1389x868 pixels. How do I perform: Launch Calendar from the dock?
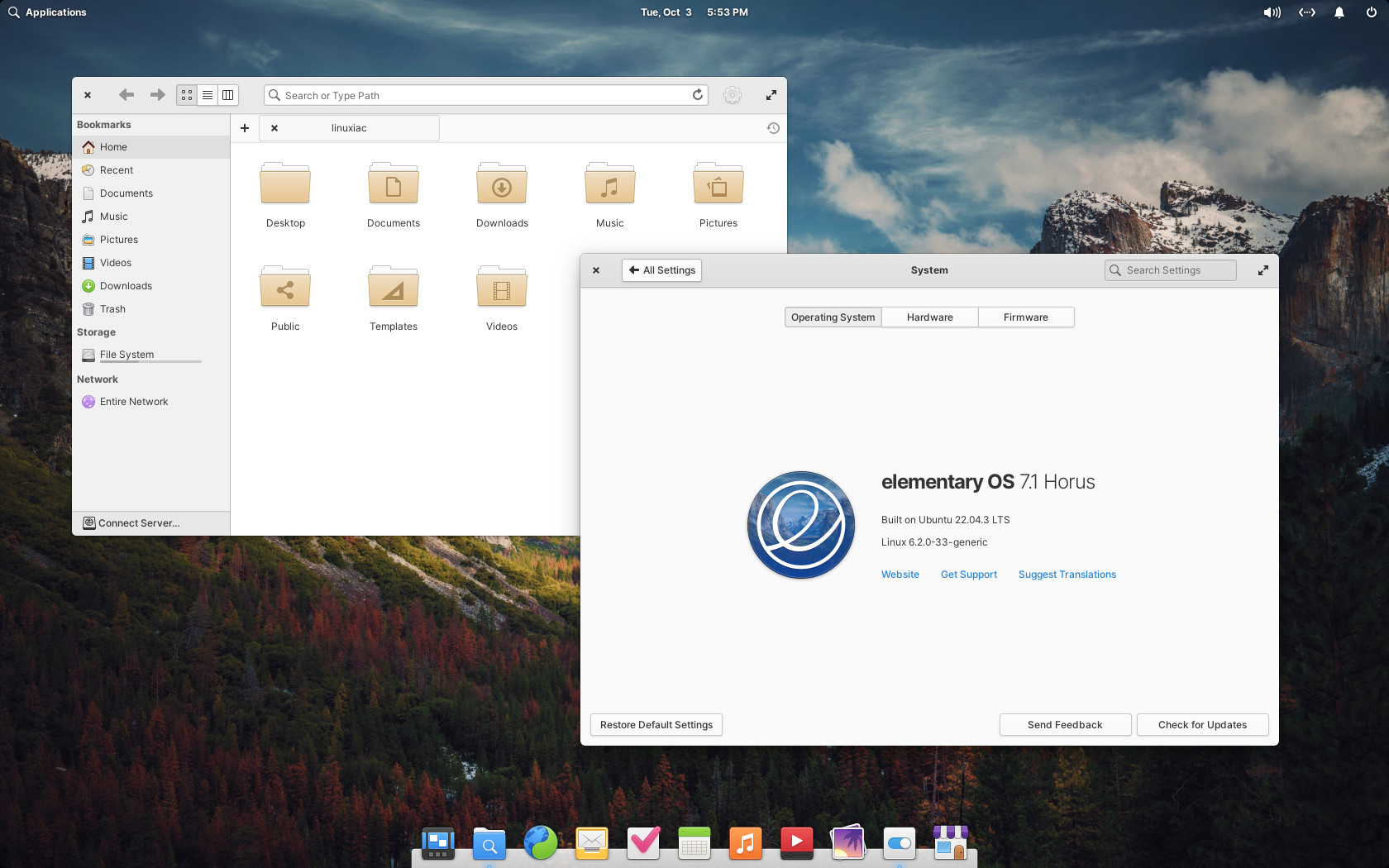coord(694,843)
